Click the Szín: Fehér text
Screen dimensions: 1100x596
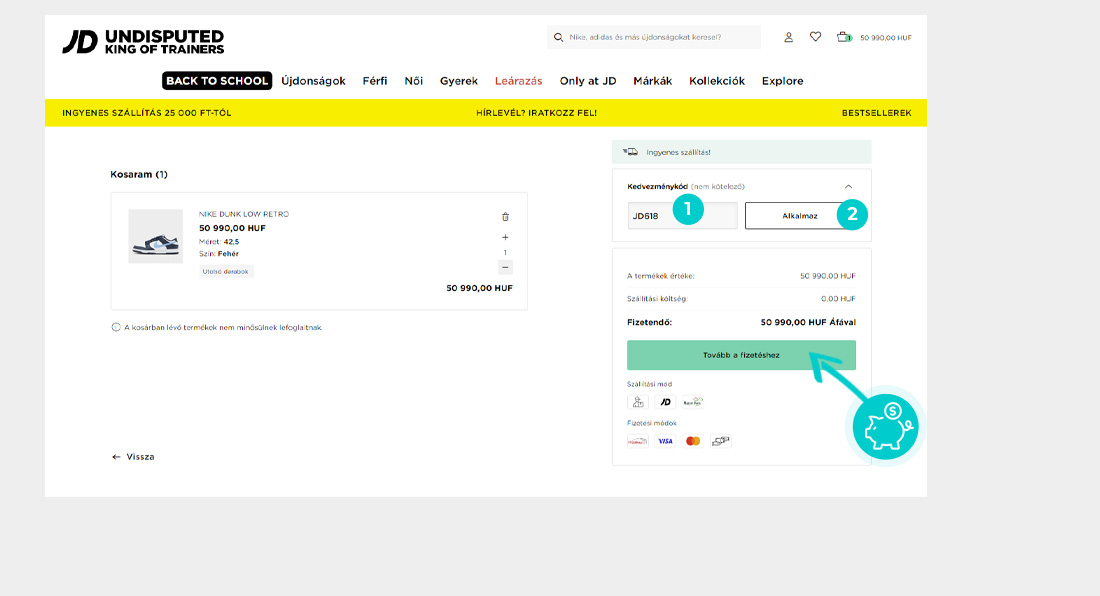[219, 254]
